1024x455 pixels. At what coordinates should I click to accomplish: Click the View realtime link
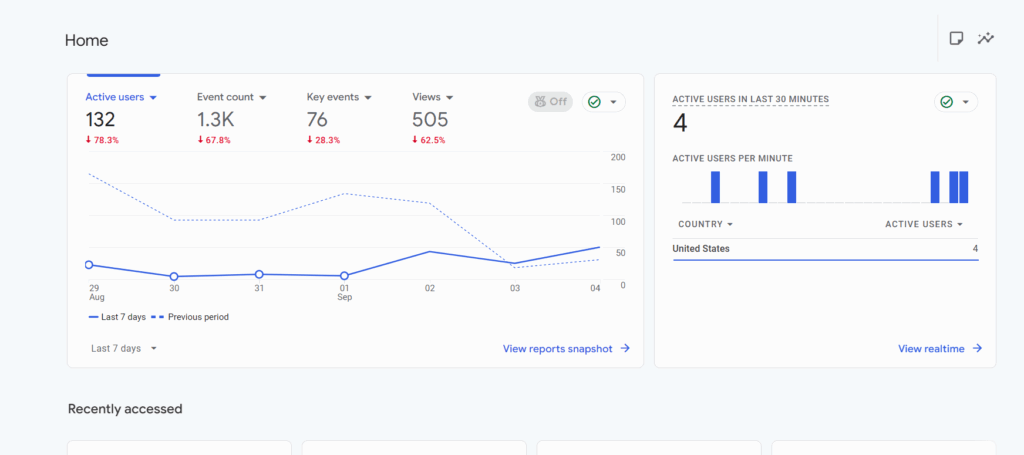point(939,348)
